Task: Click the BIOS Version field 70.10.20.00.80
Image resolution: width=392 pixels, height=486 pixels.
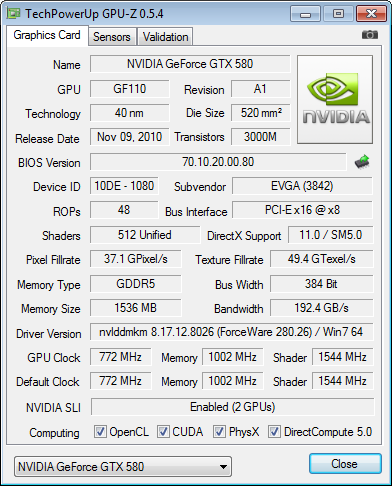Action: pos(218,162)
